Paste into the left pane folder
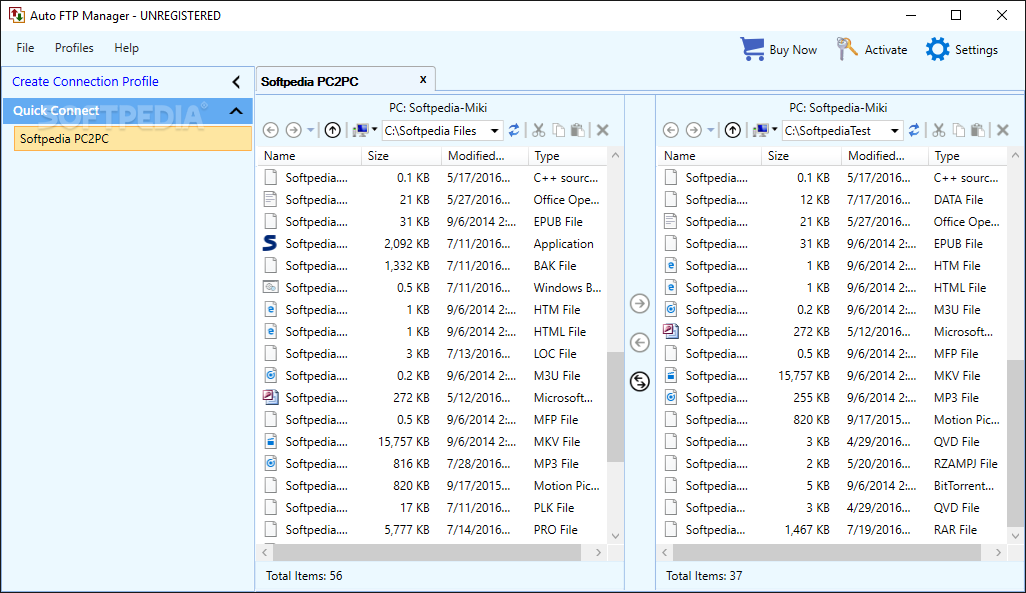Image resolution: width=1026 pixels, height=593 pixels. (578, 130)
